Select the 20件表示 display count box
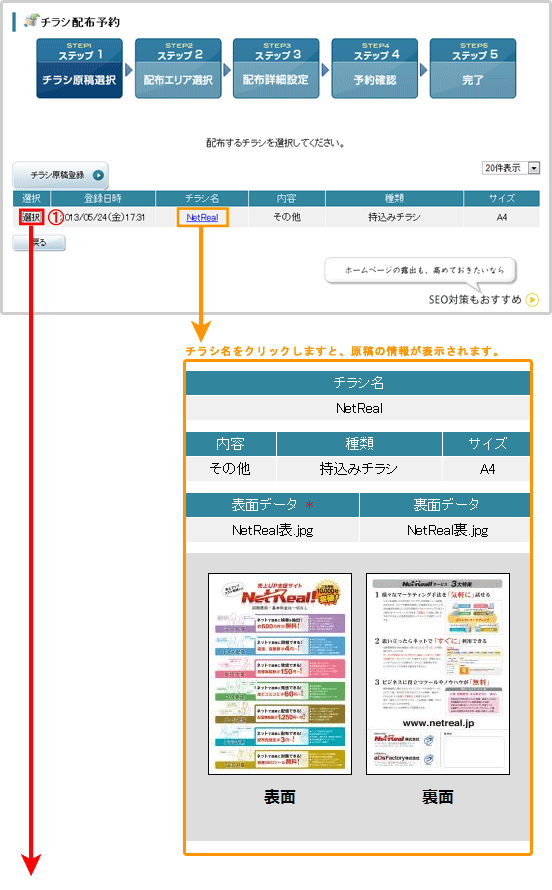 pos(511,168)
